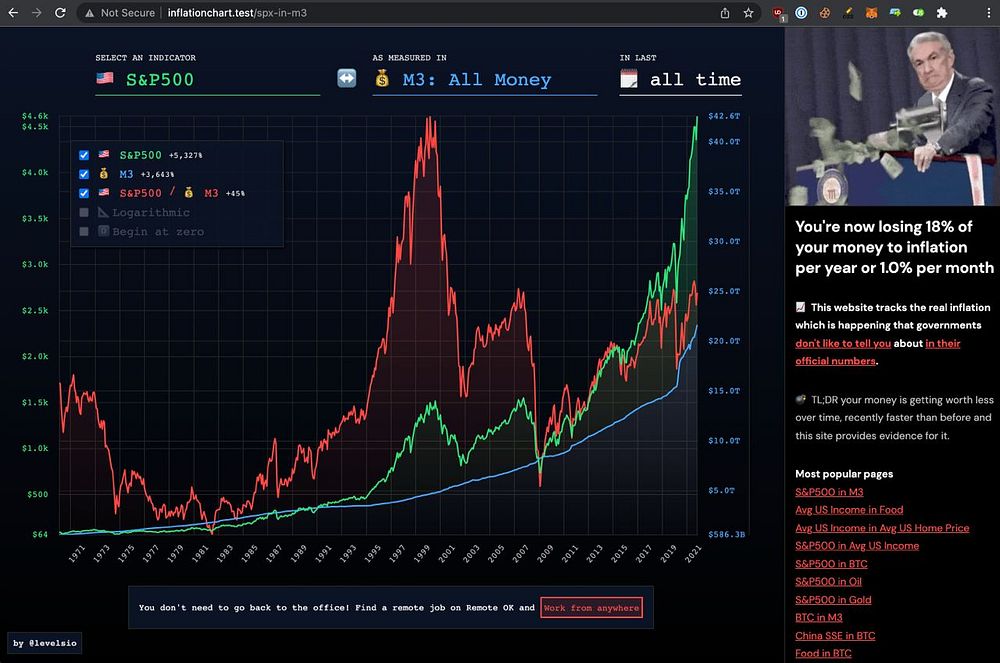Click the +3,643% value in legend
This screenshot has height=663, width=1000.
pos(157,174)
